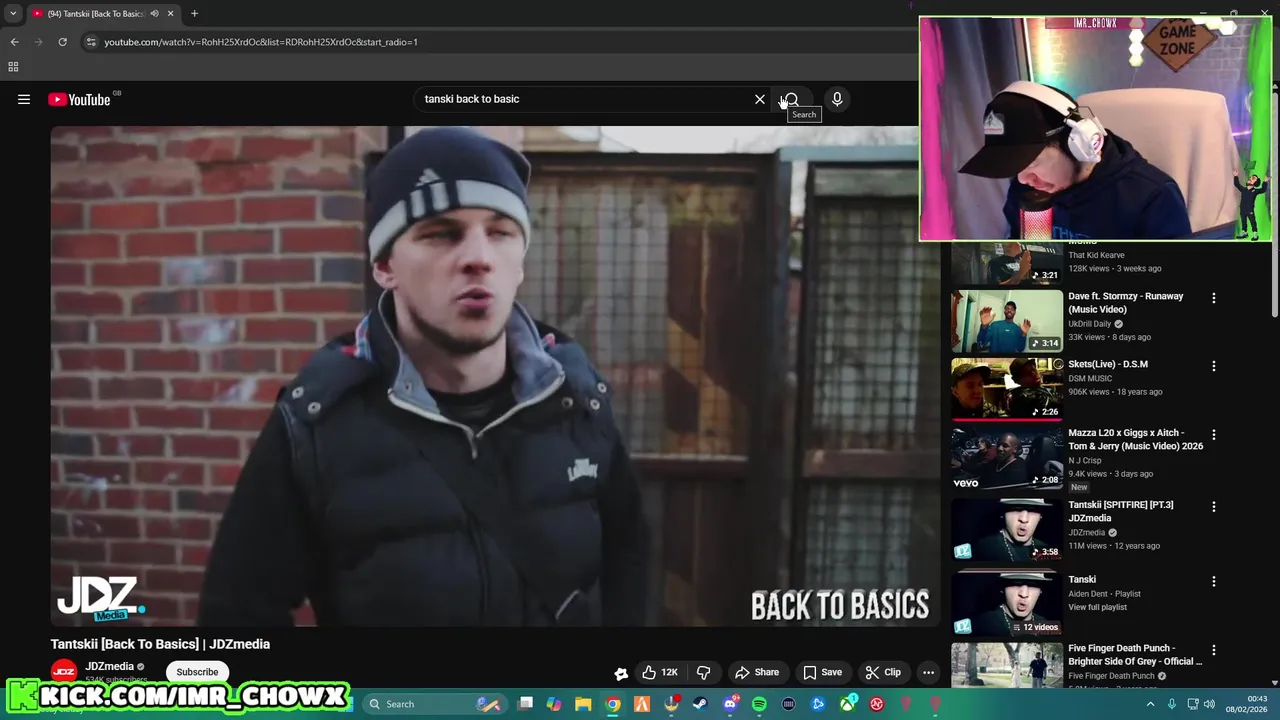Open the apps grid in bookmarks bar
Viewport: 1280px width, 720px height.
13,67
